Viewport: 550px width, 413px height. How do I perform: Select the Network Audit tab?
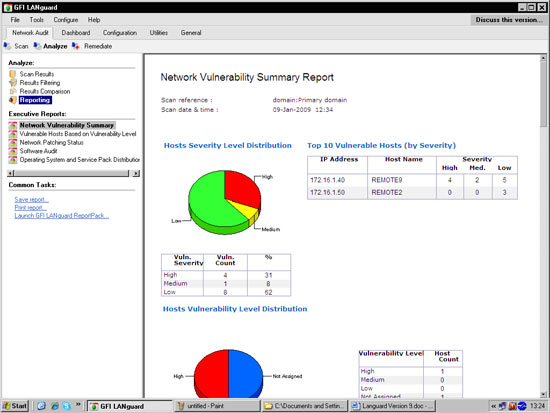point(30,33)
